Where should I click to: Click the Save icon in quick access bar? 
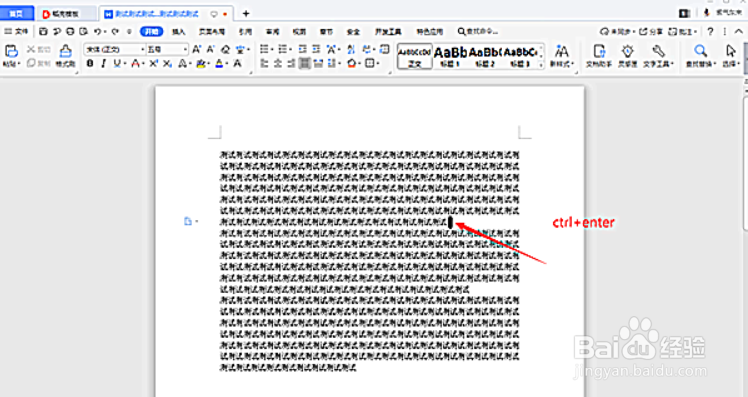[43, 31]
